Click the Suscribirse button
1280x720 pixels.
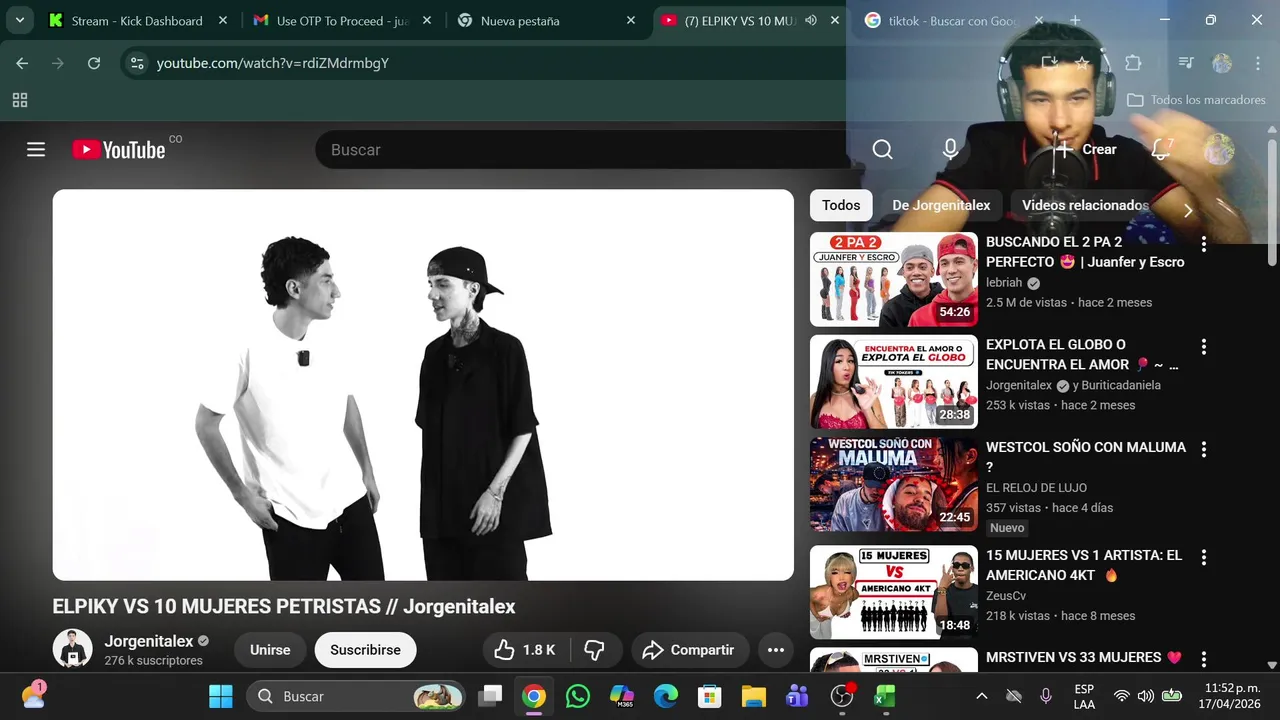pyautogui.click(x=365, y=650)
